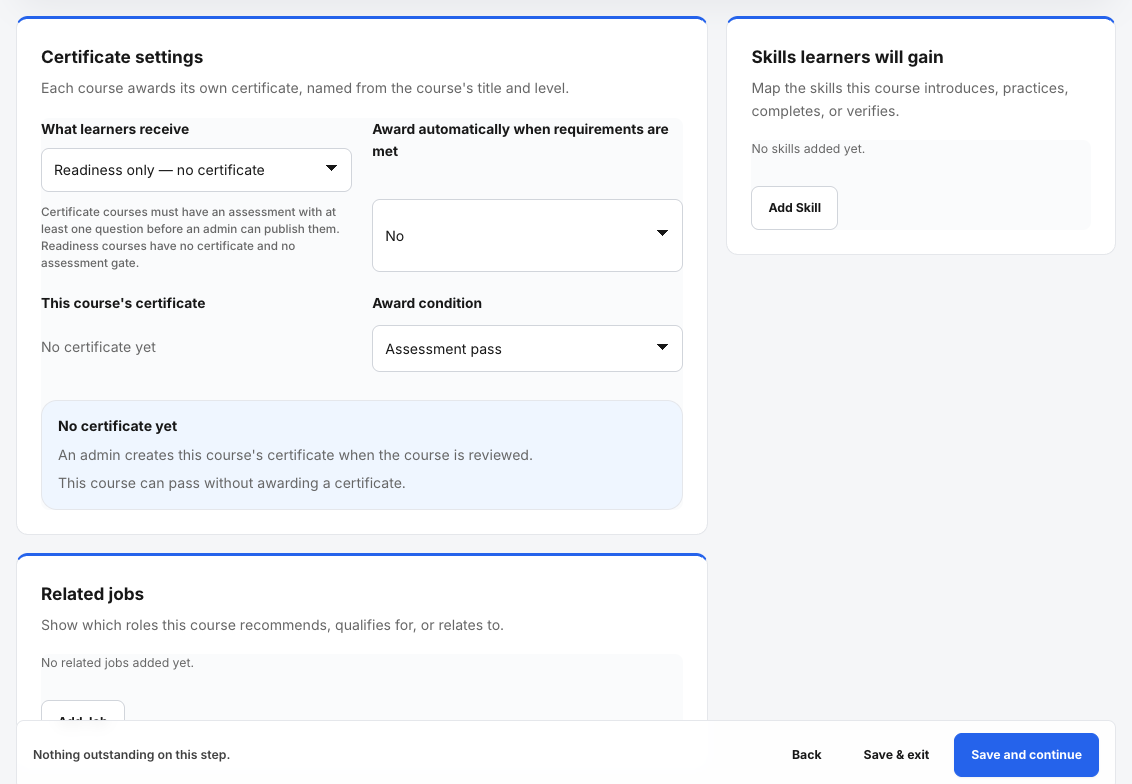Viewport: 1132px width, 784px height.
Task: Click 'An admin creates this course's certificate' text
Action: [295, 455]
